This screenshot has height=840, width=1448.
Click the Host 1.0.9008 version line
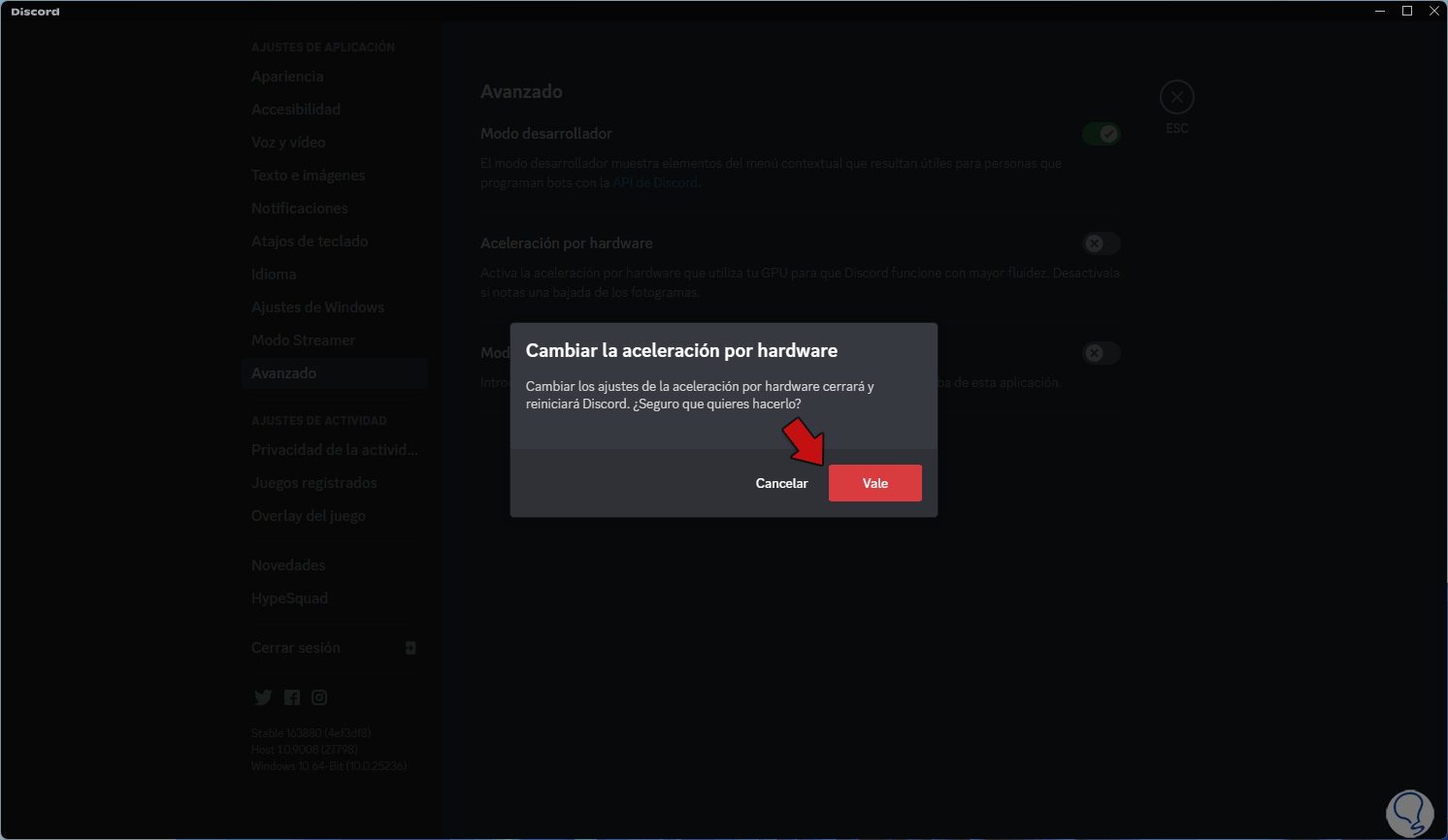304,750
